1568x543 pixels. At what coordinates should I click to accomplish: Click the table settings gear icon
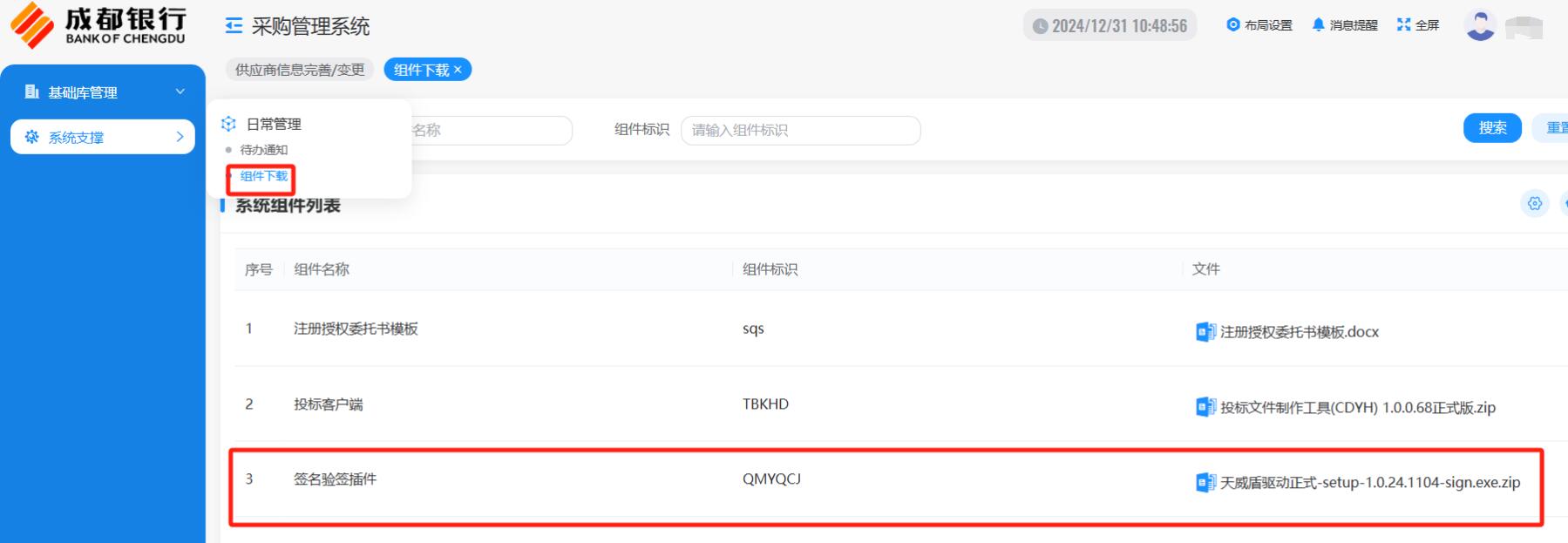(1534, 203)
